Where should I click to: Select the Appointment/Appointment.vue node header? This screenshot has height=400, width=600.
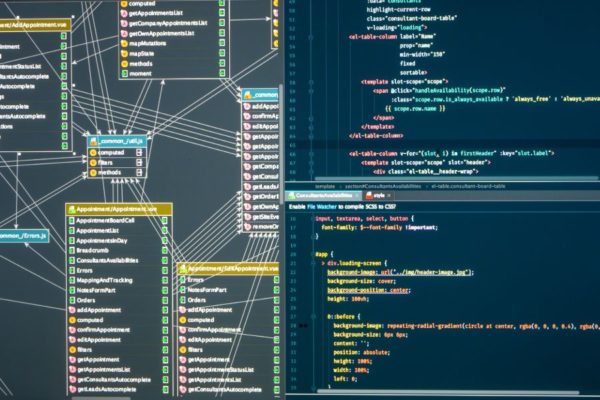point(119,209)
